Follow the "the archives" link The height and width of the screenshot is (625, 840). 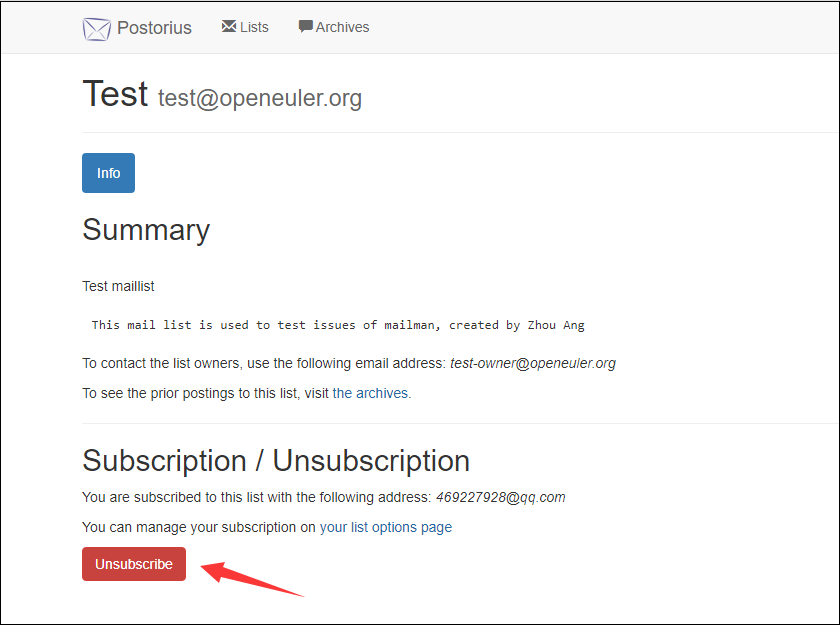point(371,393)
